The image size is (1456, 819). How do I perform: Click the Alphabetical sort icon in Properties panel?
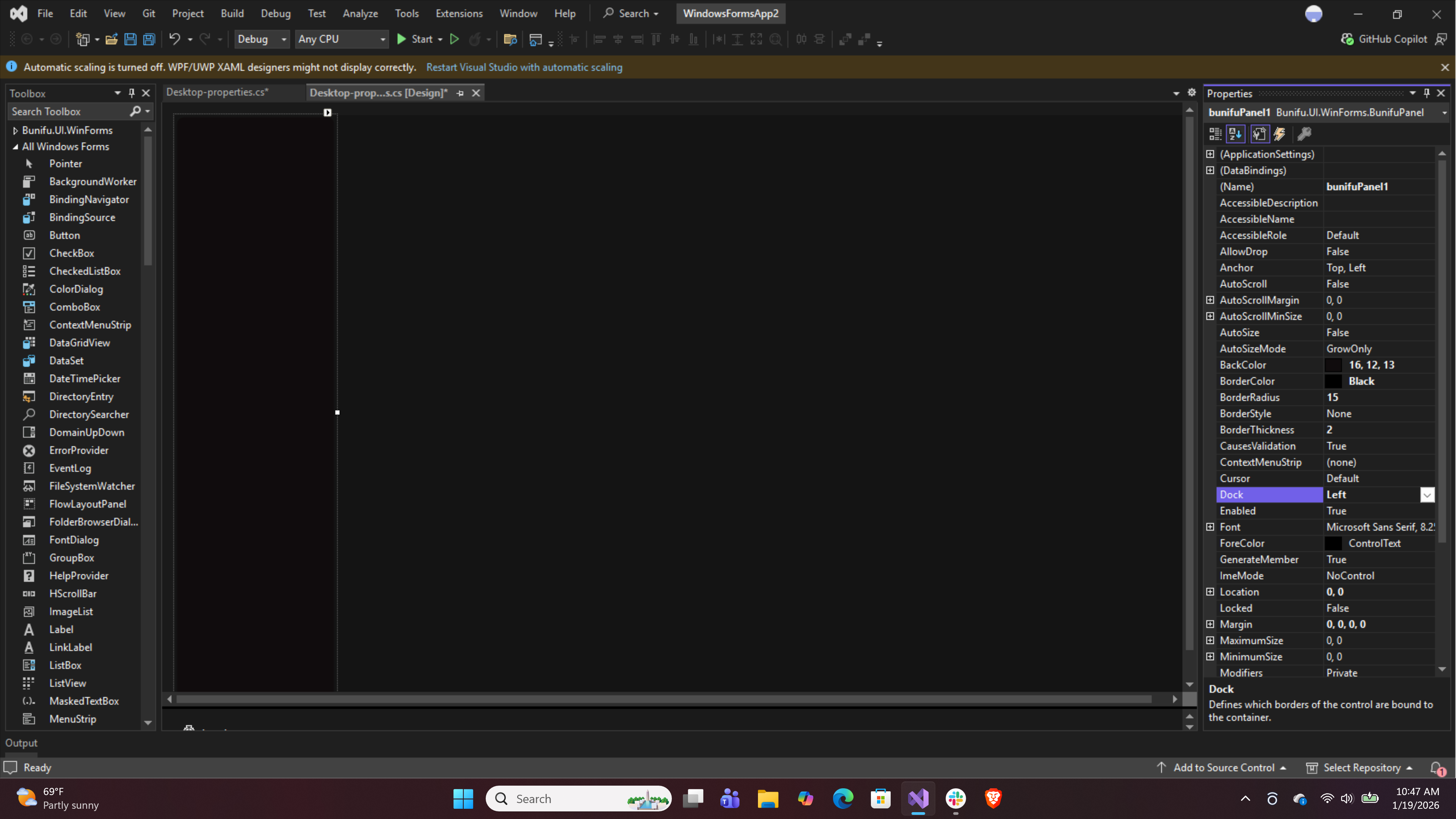coord(1236,134)
